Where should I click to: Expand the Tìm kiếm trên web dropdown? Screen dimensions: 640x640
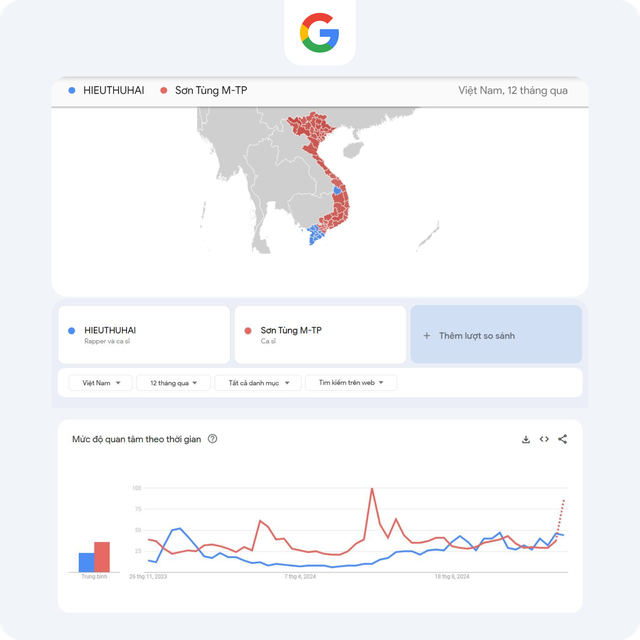point(351,382)
